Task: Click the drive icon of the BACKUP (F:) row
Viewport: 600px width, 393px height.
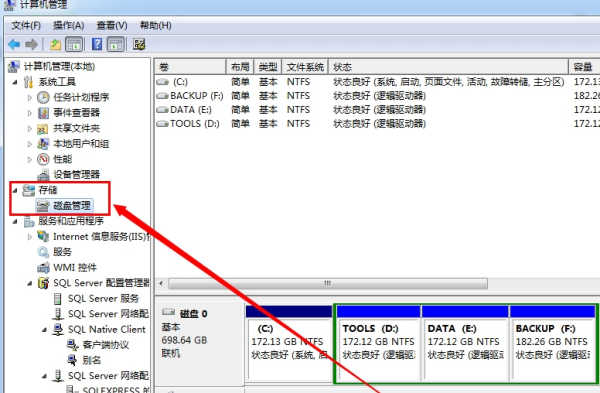Action: (x=162, y=96)
